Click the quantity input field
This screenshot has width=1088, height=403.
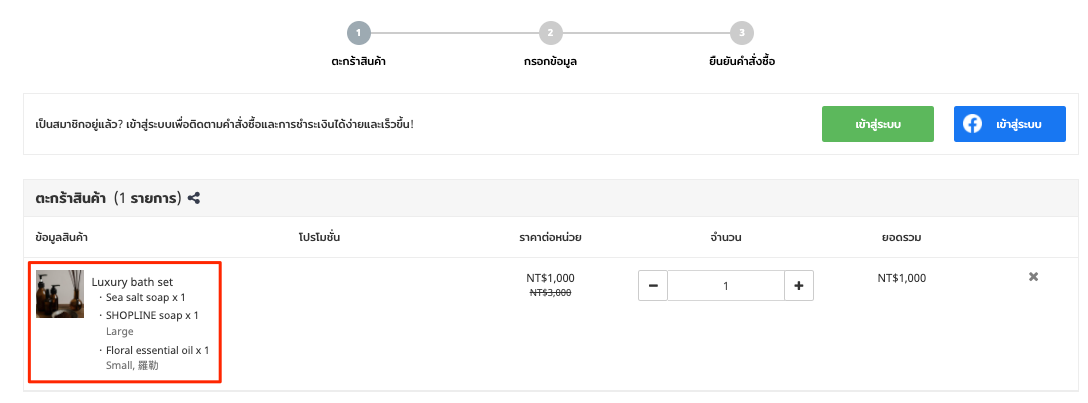(726, 286)
